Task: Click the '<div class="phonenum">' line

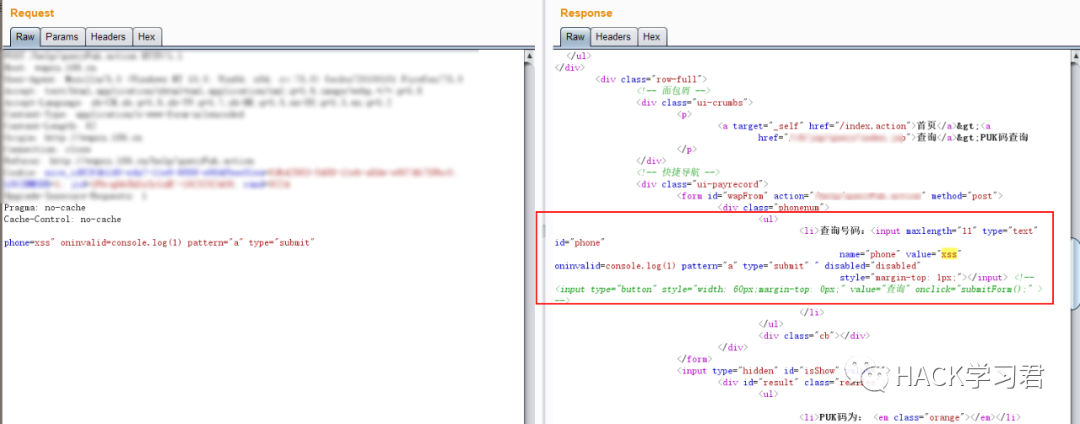Action: [773, 206]
